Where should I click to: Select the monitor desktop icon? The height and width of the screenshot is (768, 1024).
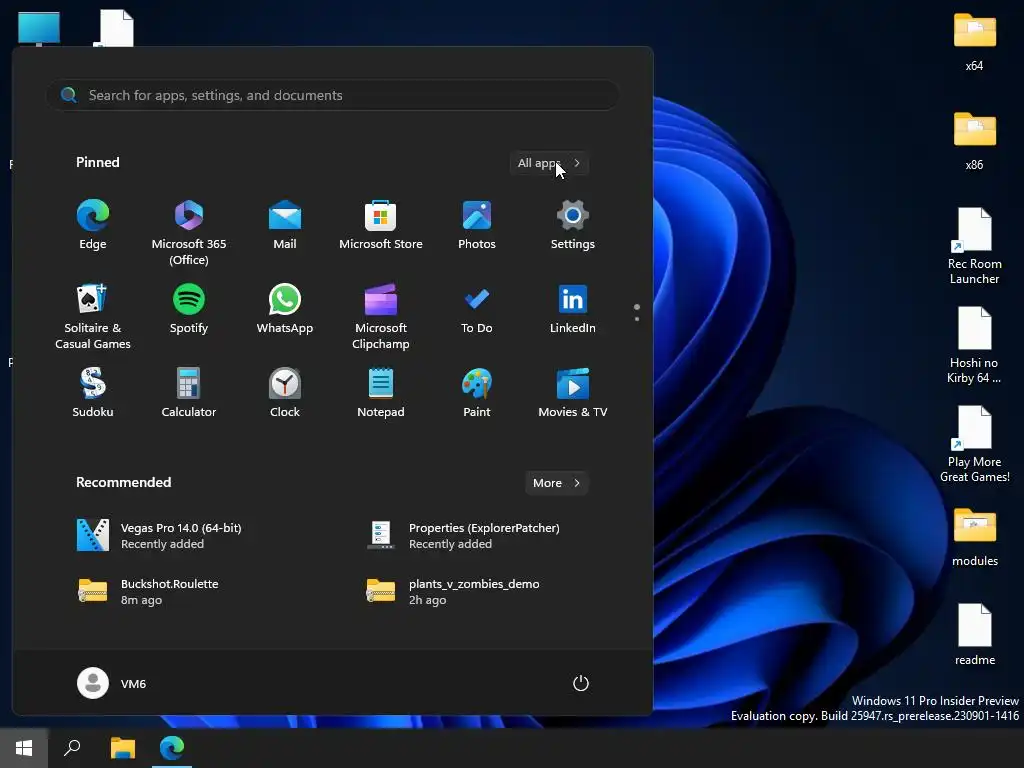39,29
